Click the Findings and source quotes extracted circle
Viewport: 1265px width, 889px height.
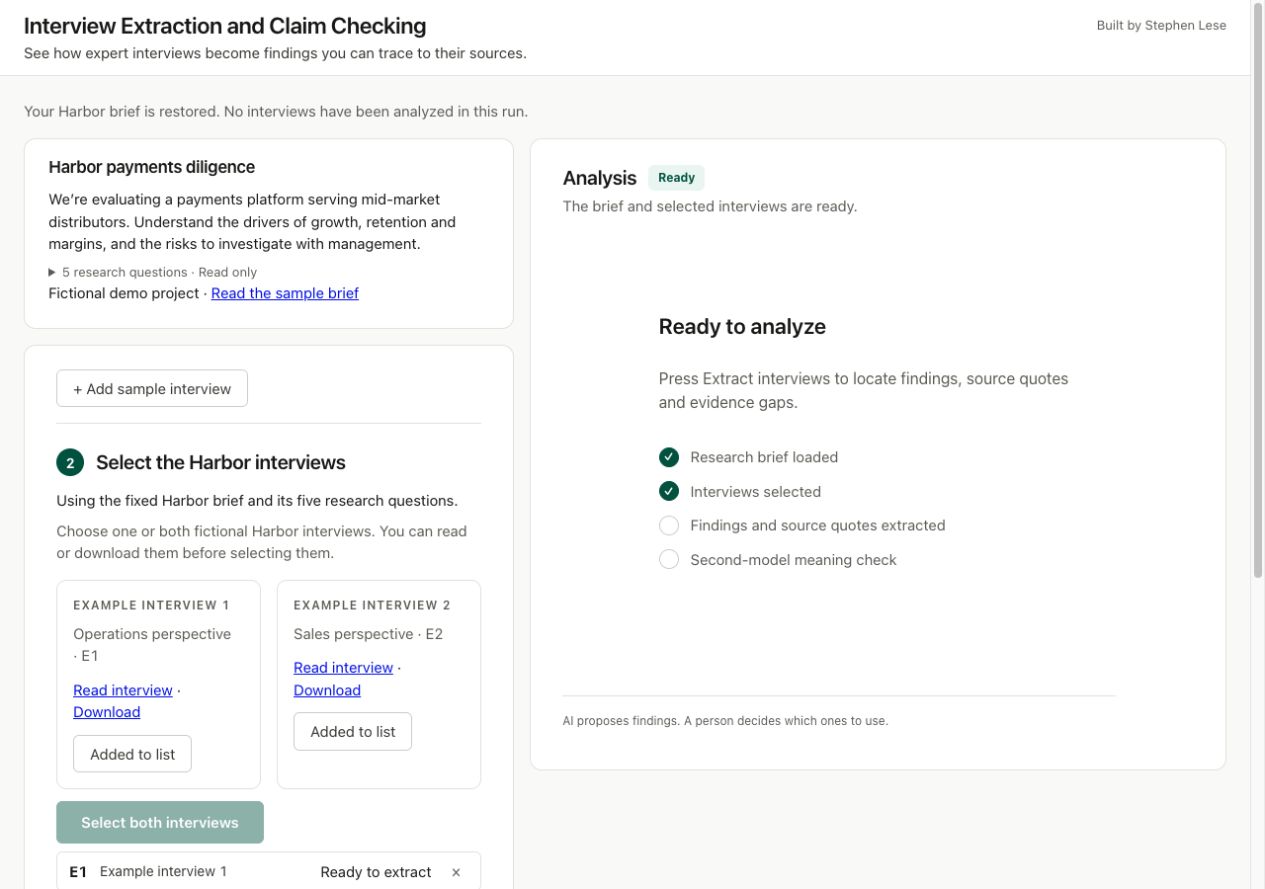point(669,526)
